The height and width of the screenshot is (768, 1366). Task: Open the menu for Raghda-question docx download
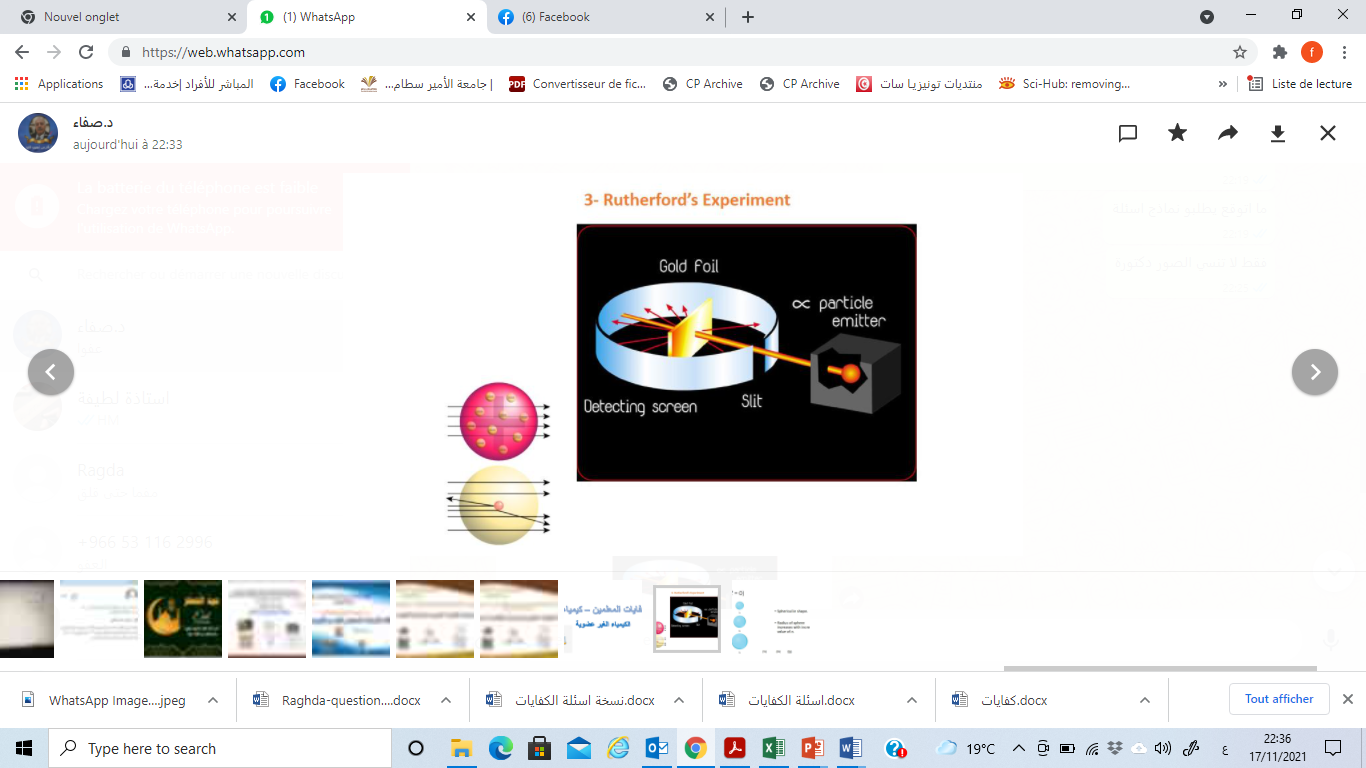coord(446,701)
